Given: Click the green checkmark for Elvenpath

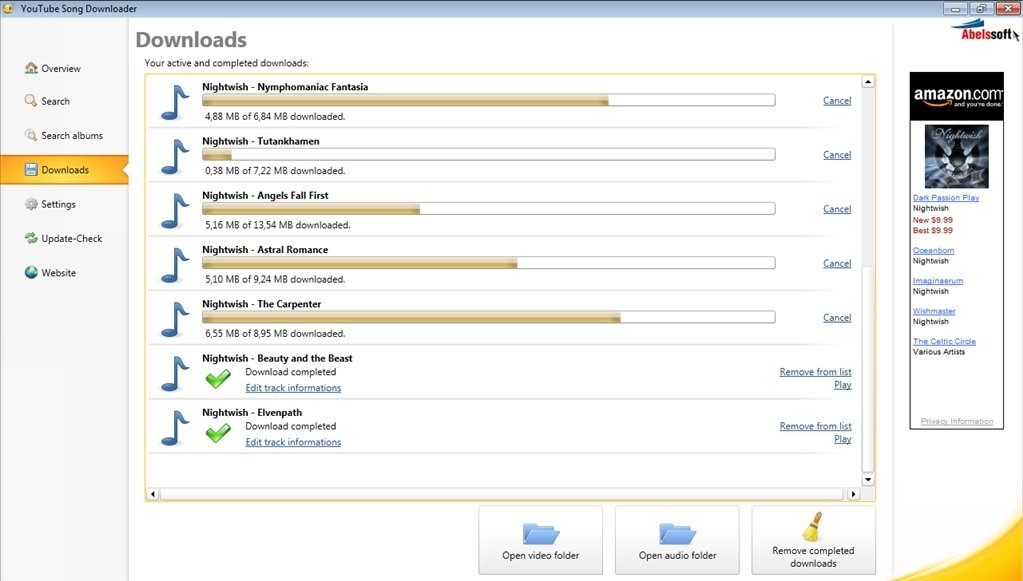Looking at the screenshot, I should [218, 433].
